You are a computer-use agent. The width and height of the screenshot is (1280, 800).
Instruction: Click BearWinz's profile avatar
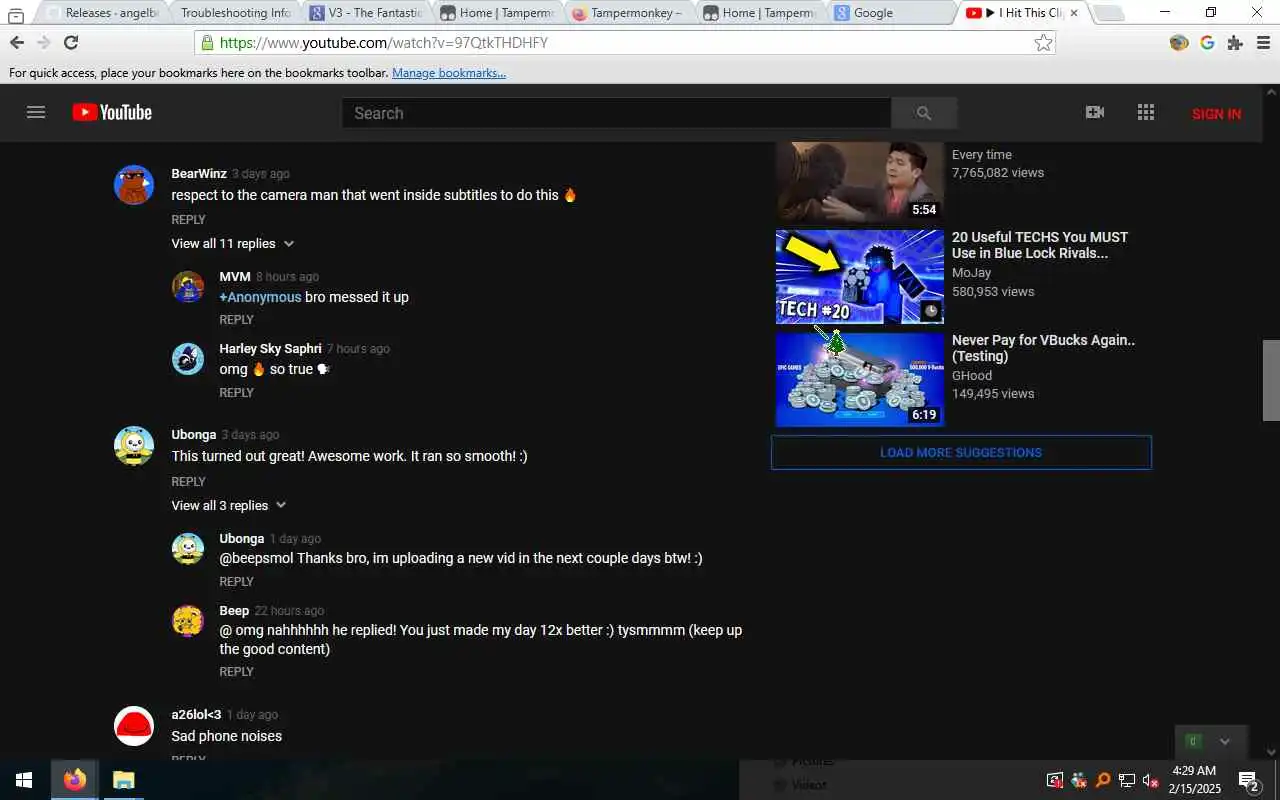134,185
